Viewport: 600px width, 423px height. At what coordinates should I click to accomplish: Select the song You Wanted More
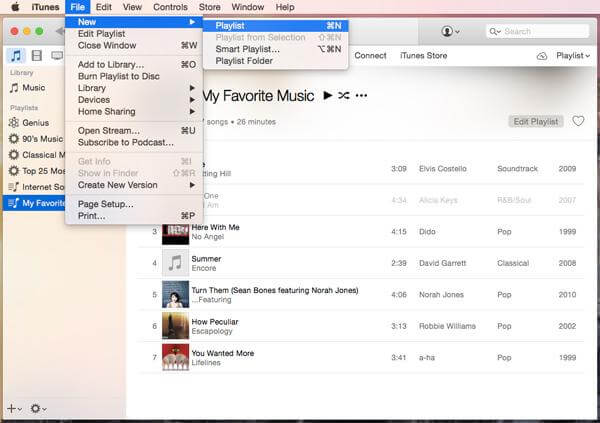(x=223, y=353)
